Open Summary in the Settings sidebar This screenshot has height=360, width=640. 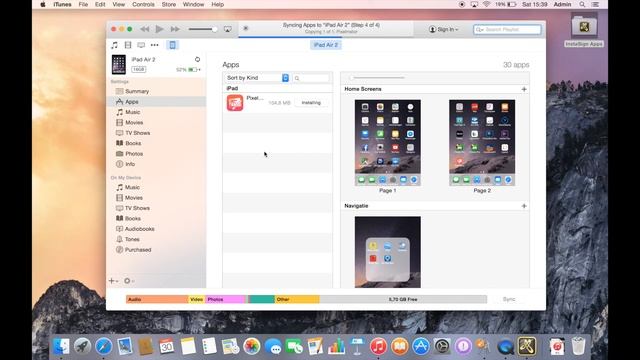(x=137, y=91)
